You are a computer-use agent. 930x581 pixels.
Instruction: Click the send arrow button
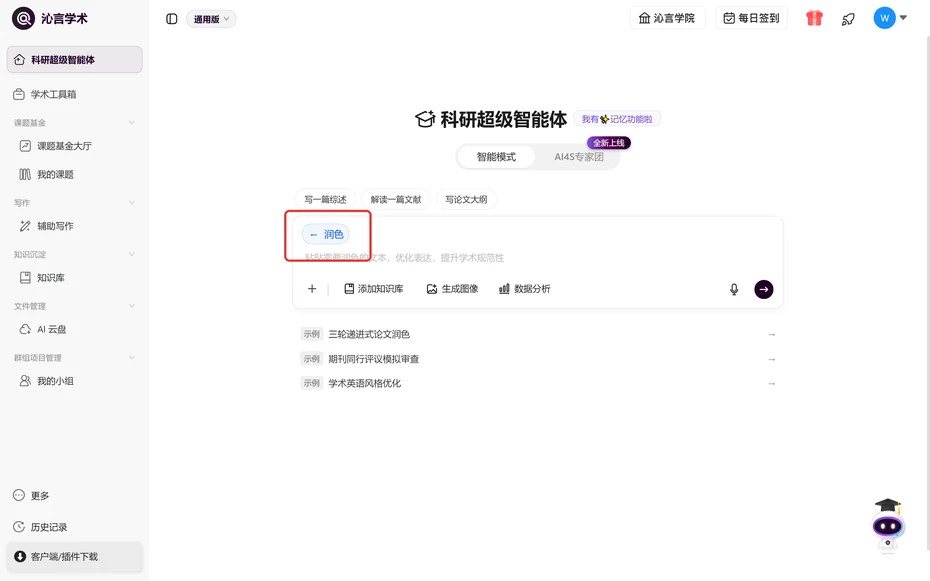click(763, 289)
